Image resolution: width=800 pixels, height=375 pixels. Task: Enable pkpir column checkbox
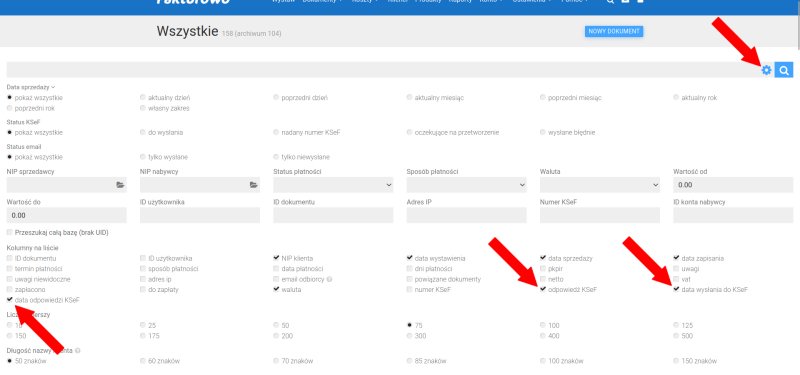pyautogui.click(x=543, y=268)
